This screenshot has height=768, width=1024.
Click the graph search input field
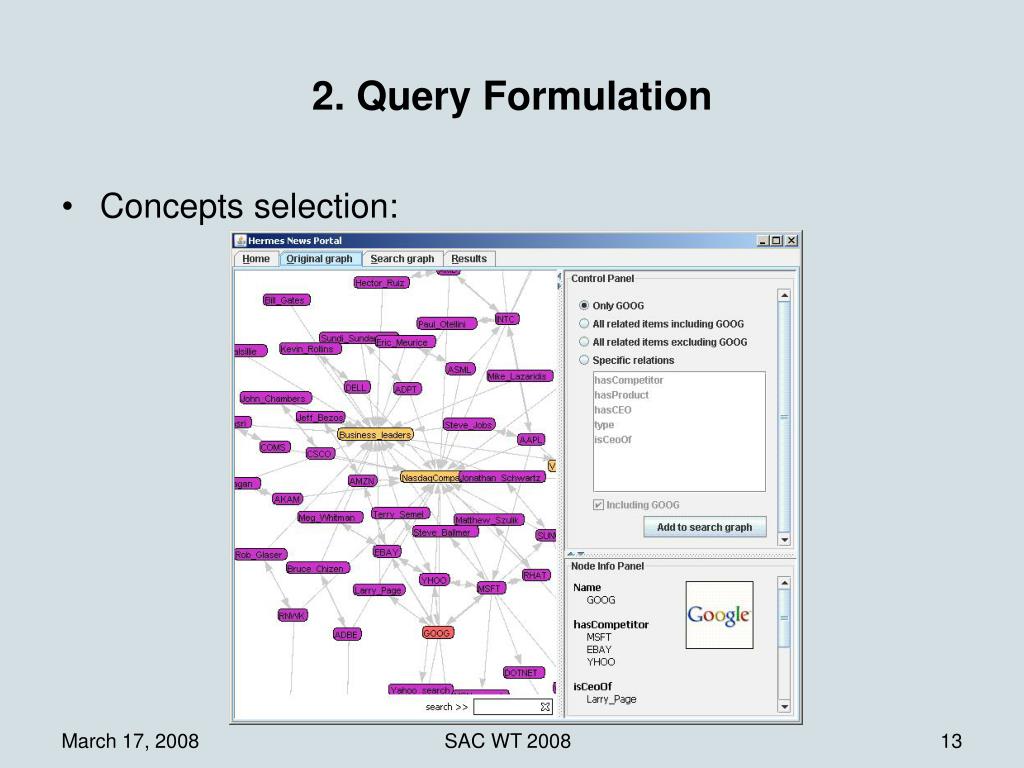click(507, 707)
